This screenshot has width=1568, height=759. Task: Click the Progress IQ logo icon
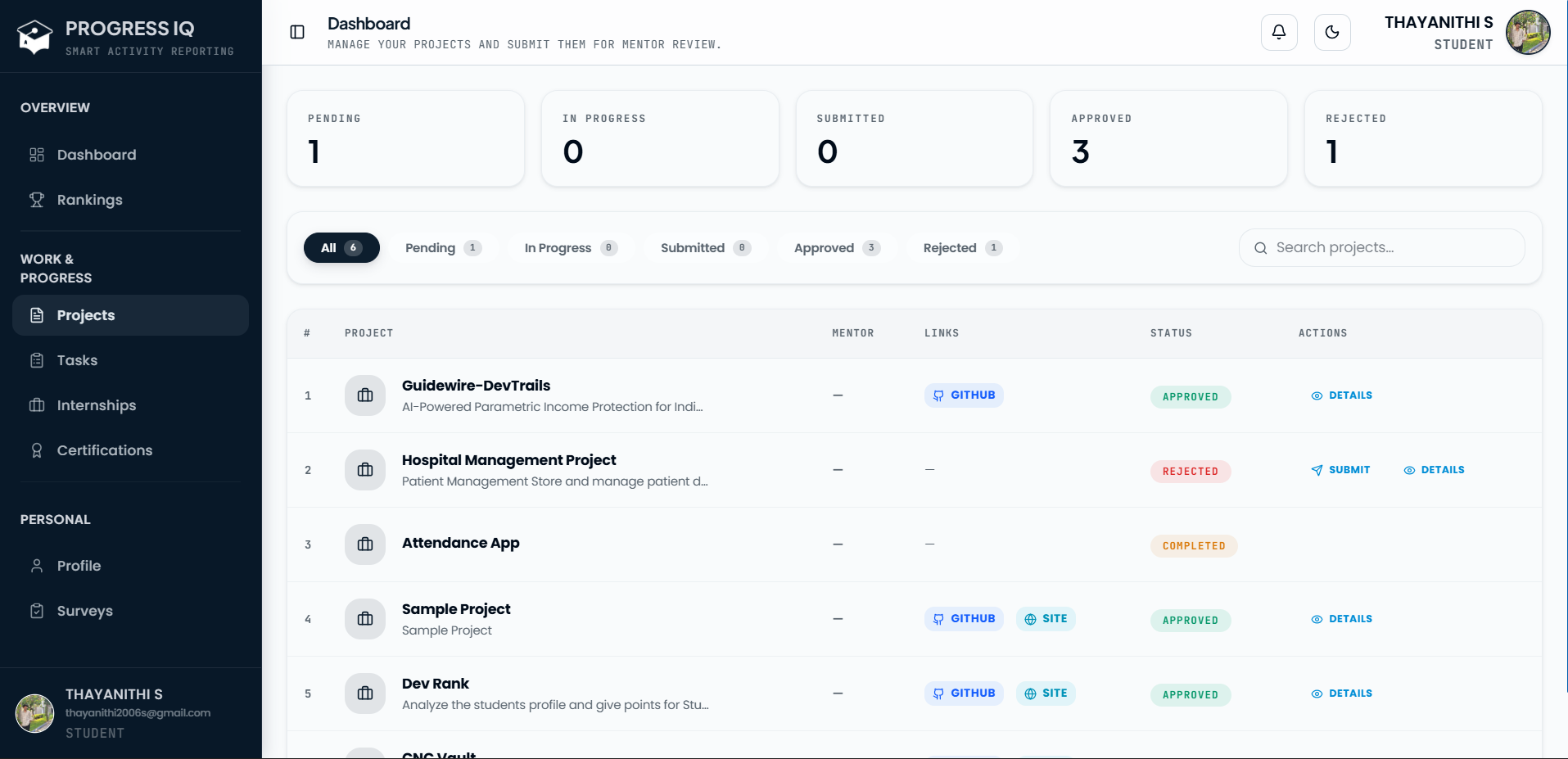pyautogui.click(x=34, y=37)
